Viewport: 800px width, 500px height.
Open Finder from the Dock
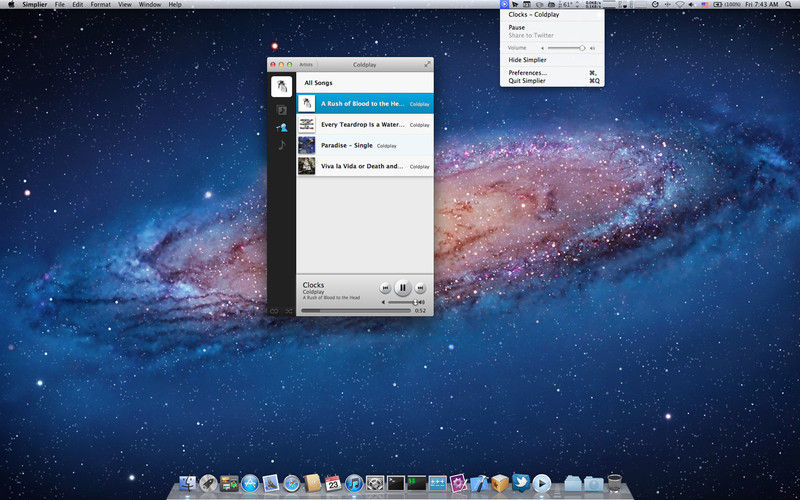(x=188, y=483)
